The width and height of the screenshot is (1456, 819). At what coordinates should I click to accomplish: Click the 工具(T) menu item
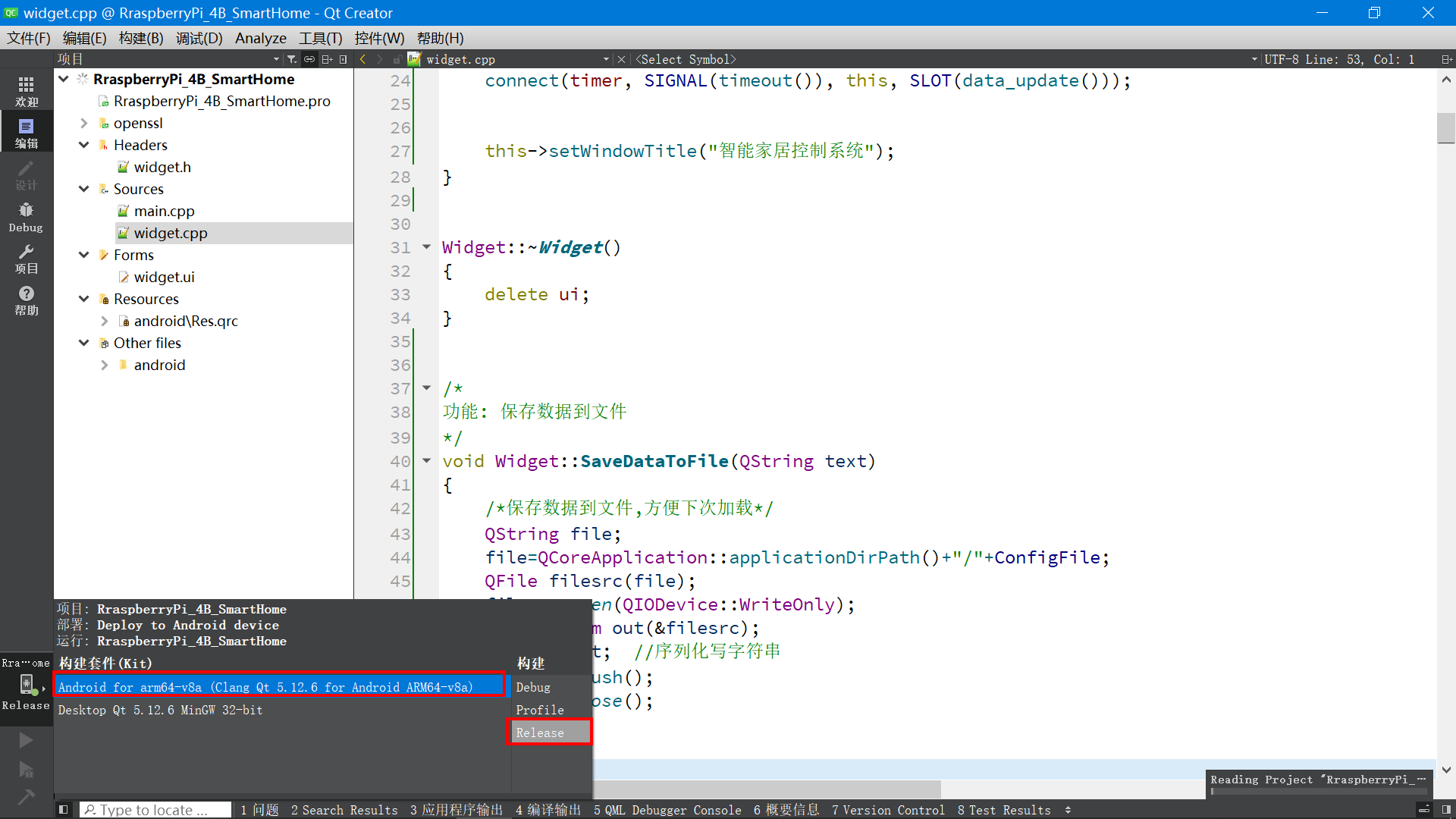click(x=318, y=37)
